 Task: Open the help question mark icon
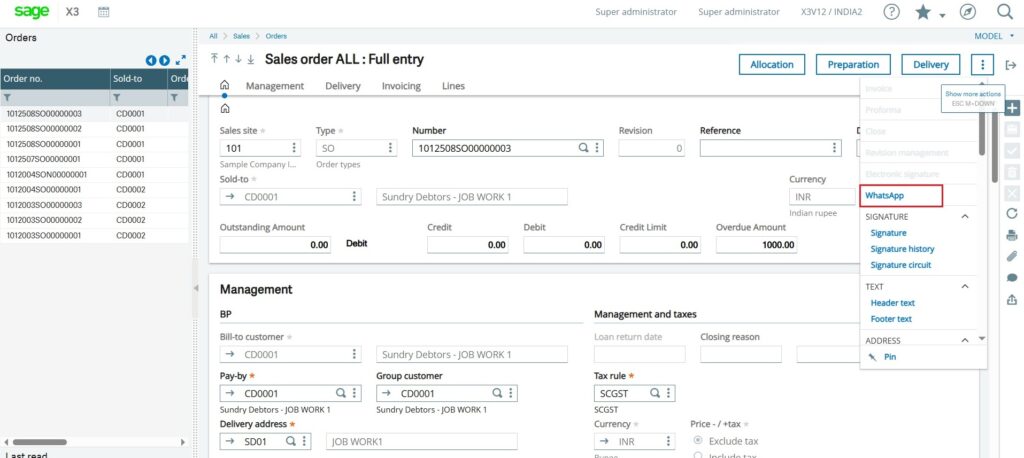pyautogui.click(x=892, y=12)
